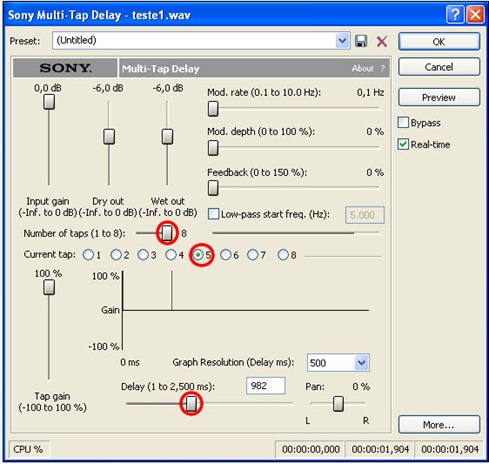The height and width of the screenshot is (464, 489).
Task: Preview the delay effect
Action: (x=439, y=97)
